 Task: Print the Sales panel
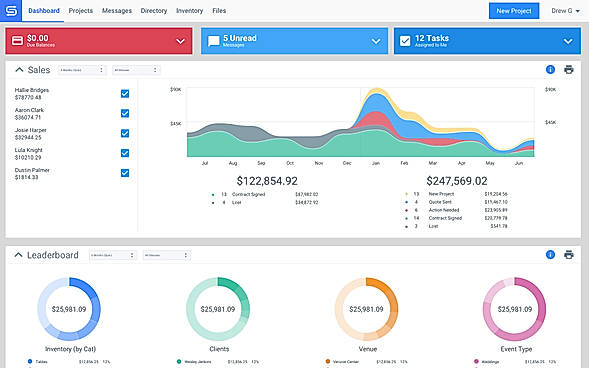[x=569, y=69]
